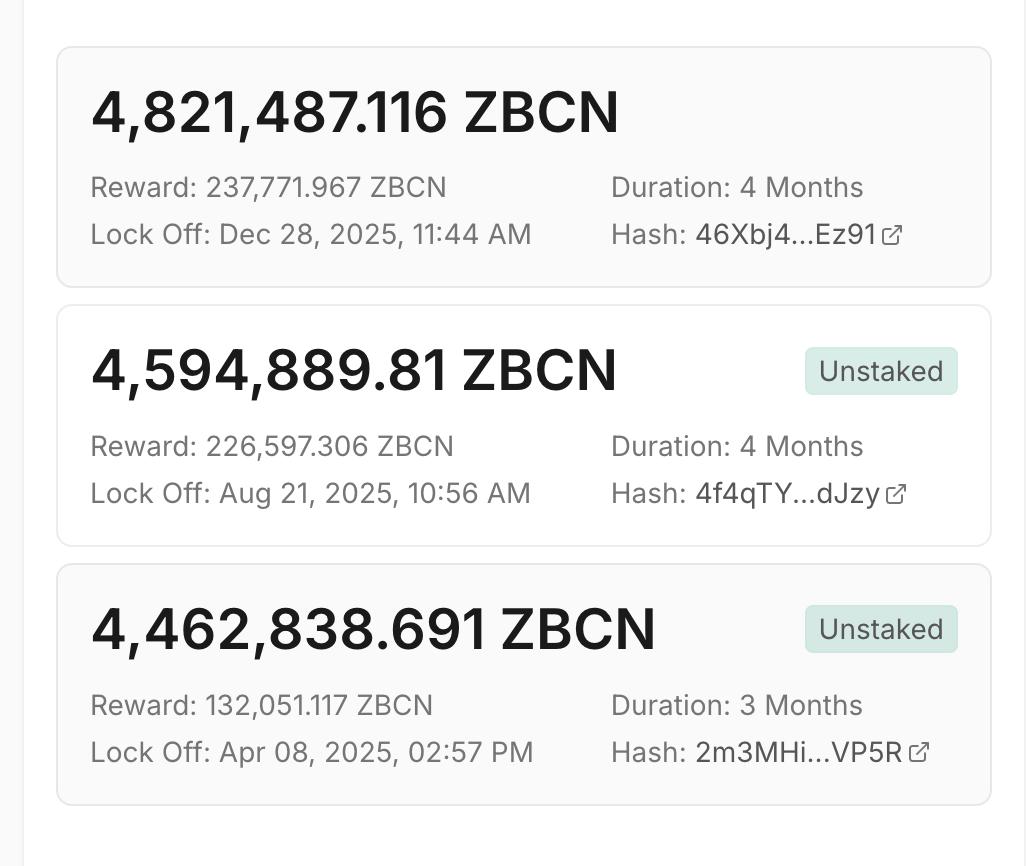Click the 4f4qTY...dJzy hash link
Screen dimensions: 1026x866
point(787,494)
